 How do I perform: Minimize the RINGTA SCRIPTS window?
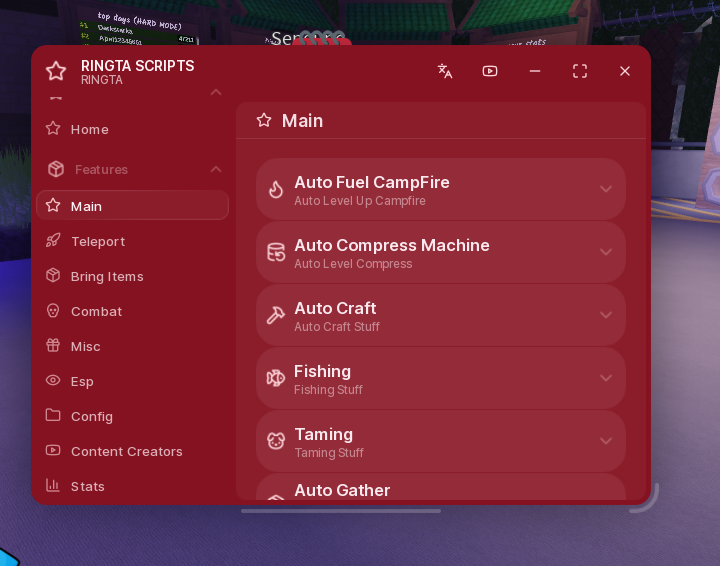(x=535, y=71)
